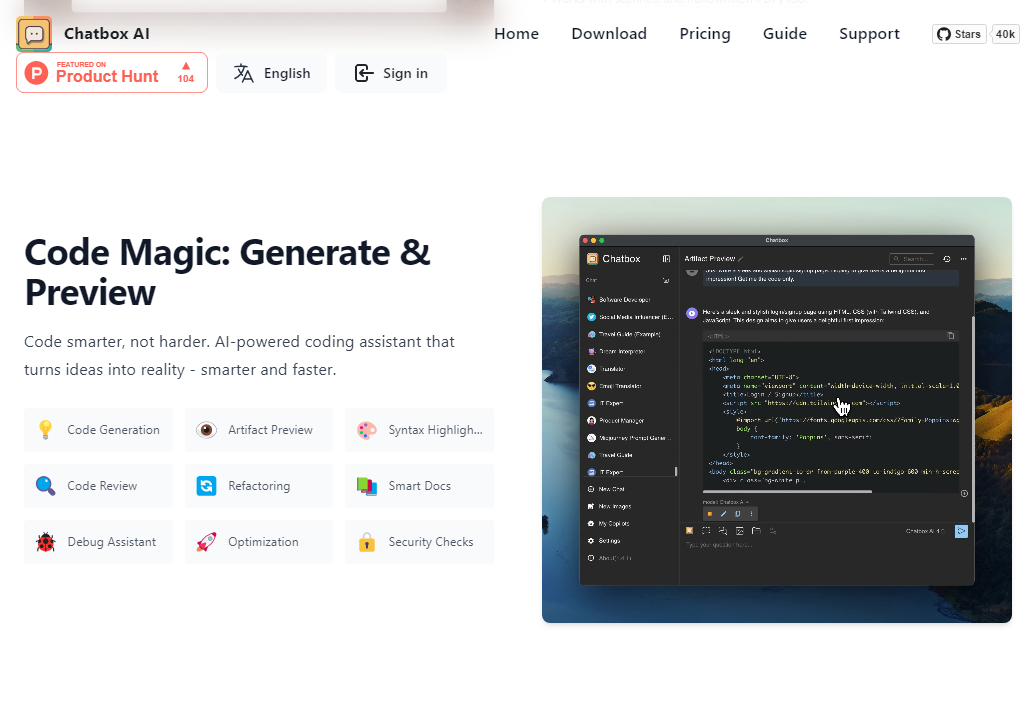Screen dimensions: 1036x727
Task: Click the edit pencil beside Artifact Preview title
Action: [741, 259]
